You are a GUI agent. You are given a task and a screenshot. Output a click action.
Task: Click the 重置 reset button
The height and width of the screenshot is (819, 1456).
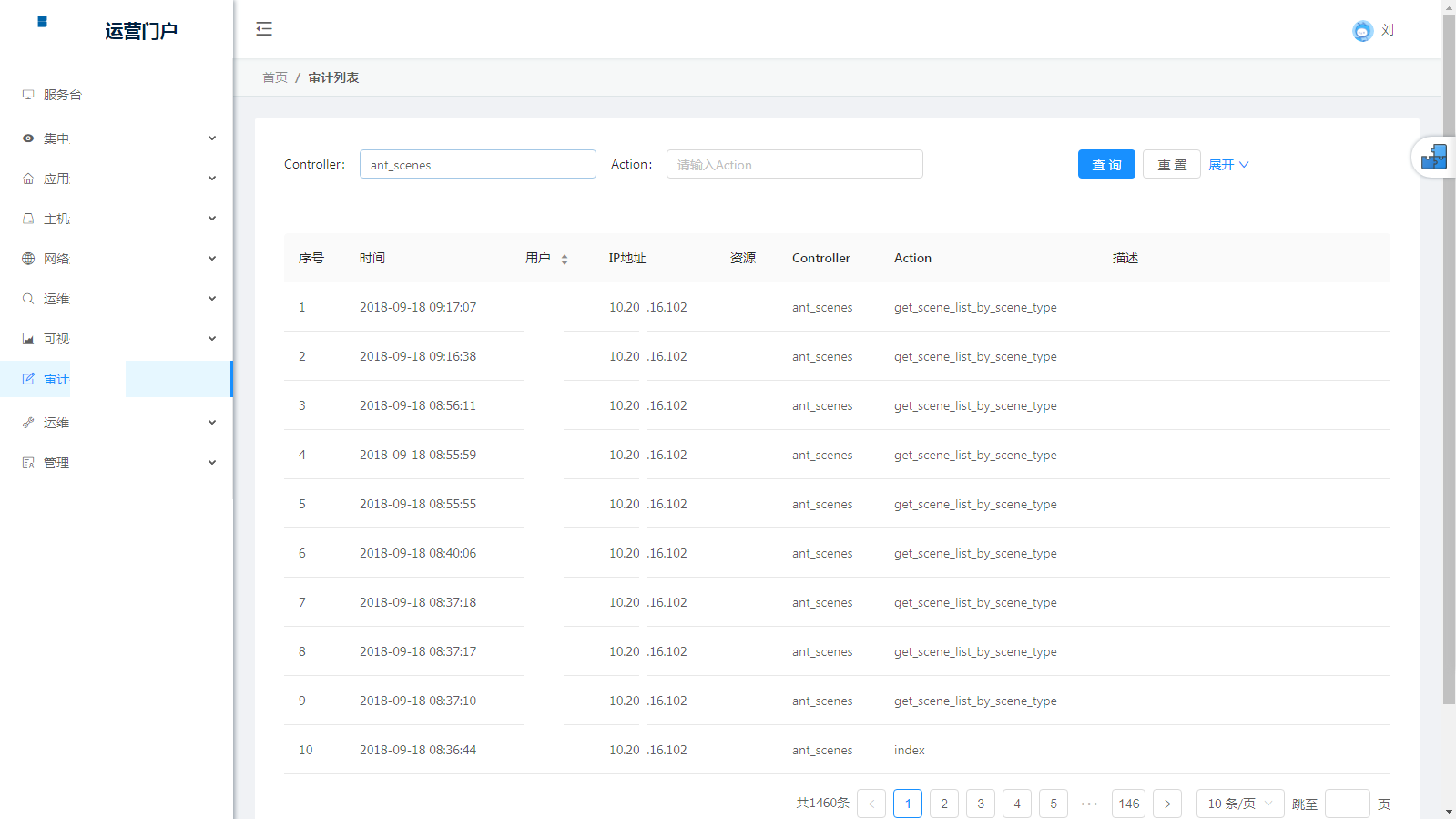1172,164
